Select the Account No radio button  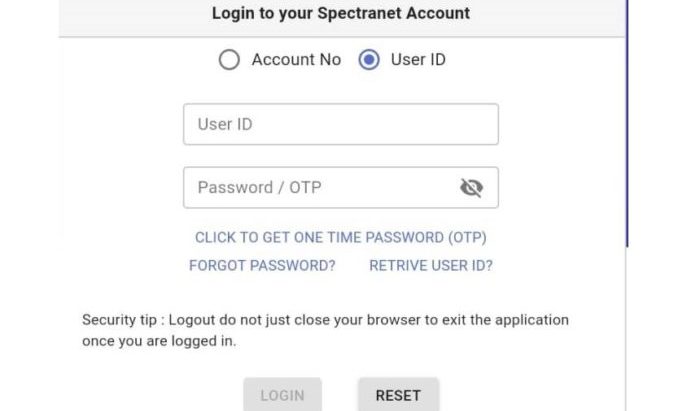[x=229, y=59]
